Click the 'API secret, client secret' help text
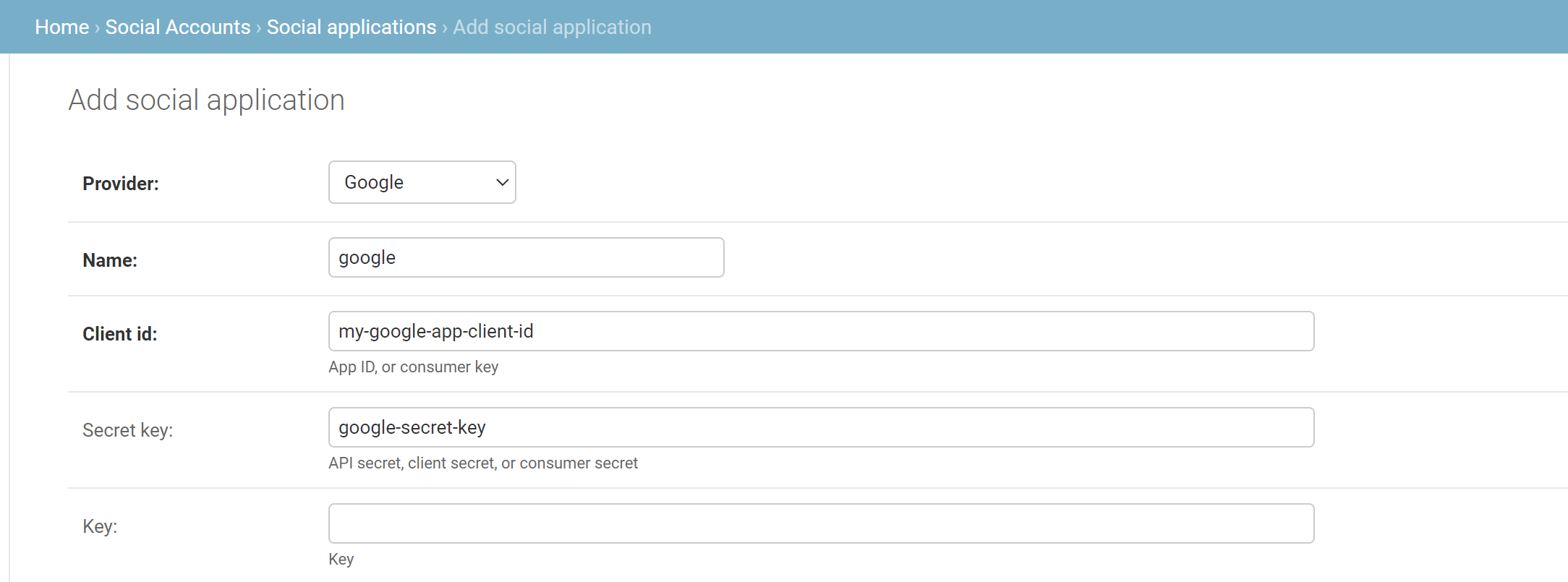 483,463
